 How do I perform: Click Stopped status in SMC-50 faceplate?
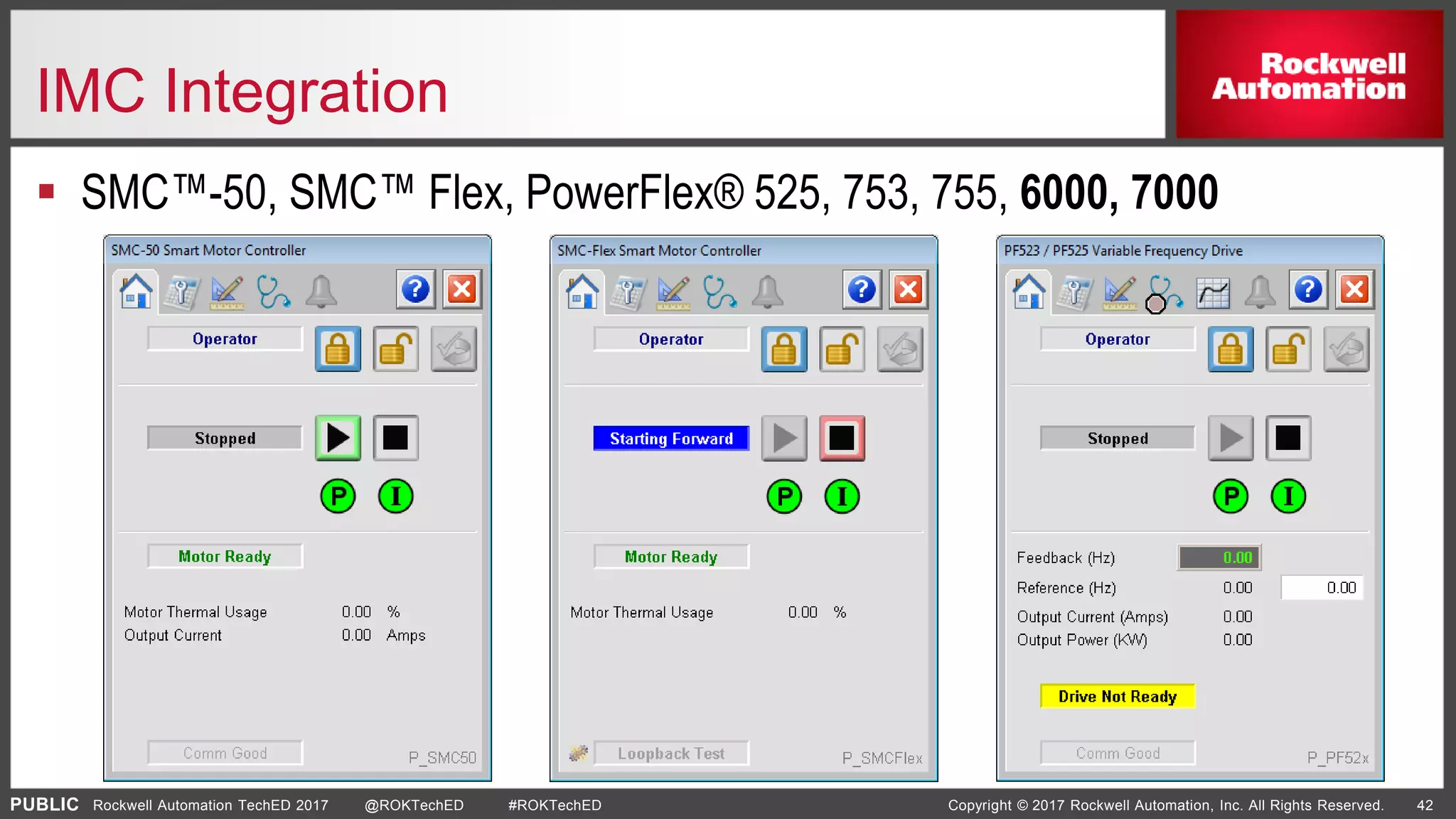225,438
